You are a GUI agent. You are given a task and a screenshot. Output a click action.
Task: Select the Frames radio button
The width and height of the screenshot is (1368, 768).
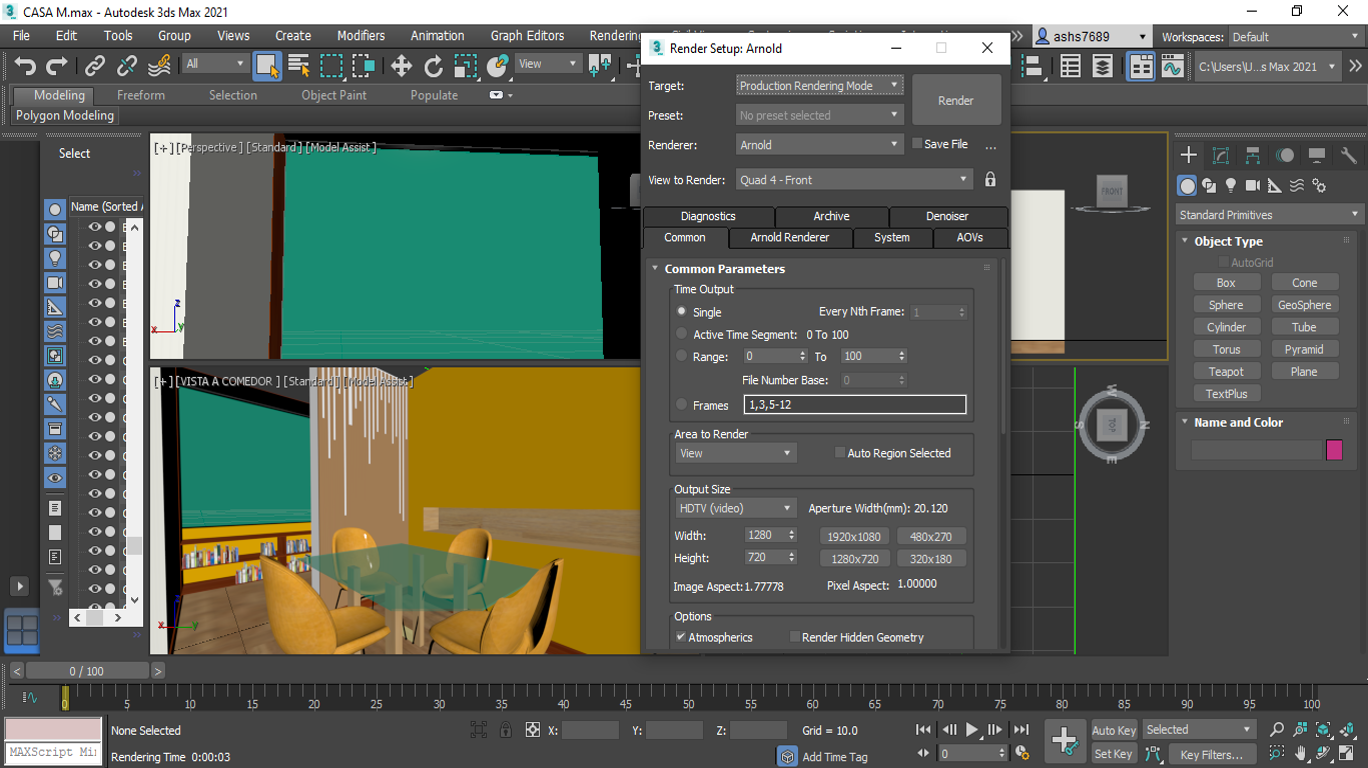tap(682, 405)
